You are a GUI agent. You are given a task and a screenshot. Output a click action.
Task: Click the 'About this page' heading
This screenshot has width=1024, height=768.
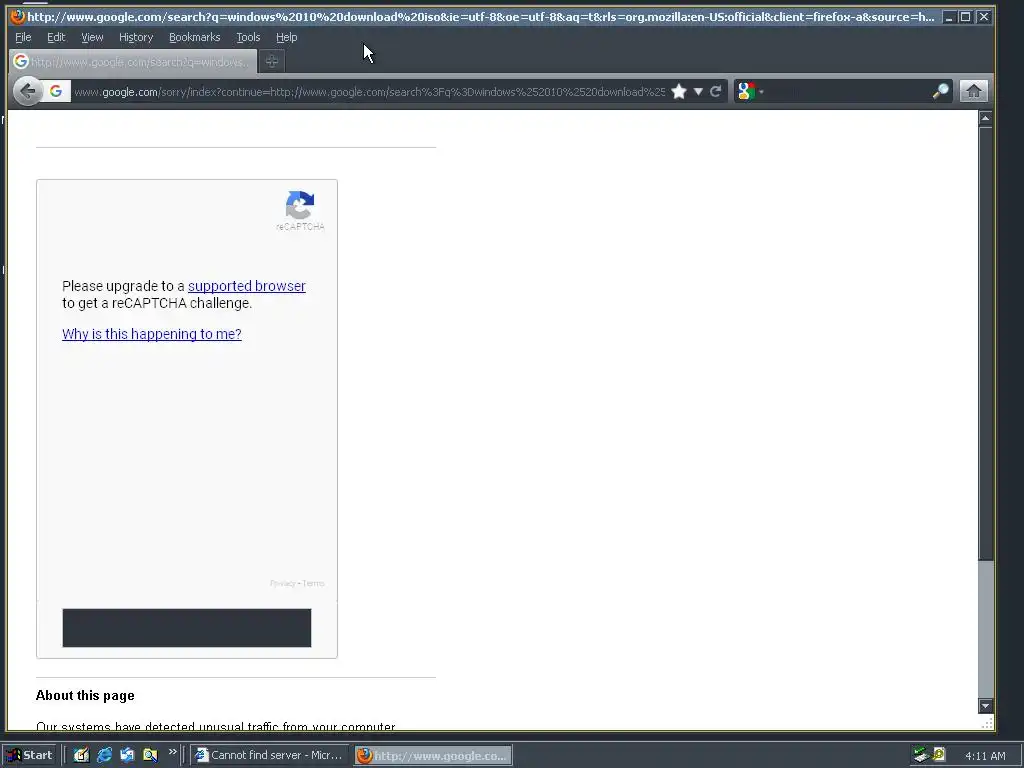(x=85, y=696)
